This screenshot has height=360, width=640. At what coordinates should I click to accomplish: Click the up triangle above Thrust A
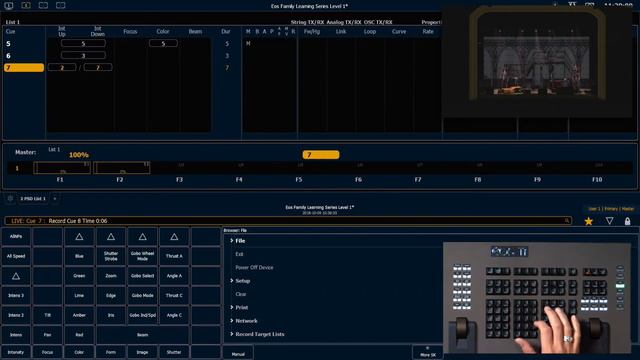(174, 236)
